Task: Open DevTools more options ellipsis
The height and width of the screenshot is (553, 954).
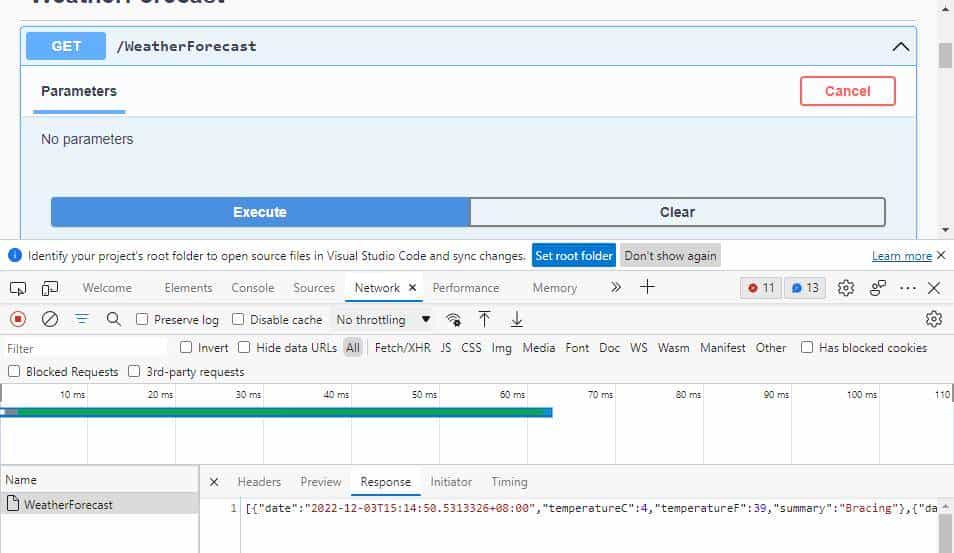Action: tap(907, 288)
